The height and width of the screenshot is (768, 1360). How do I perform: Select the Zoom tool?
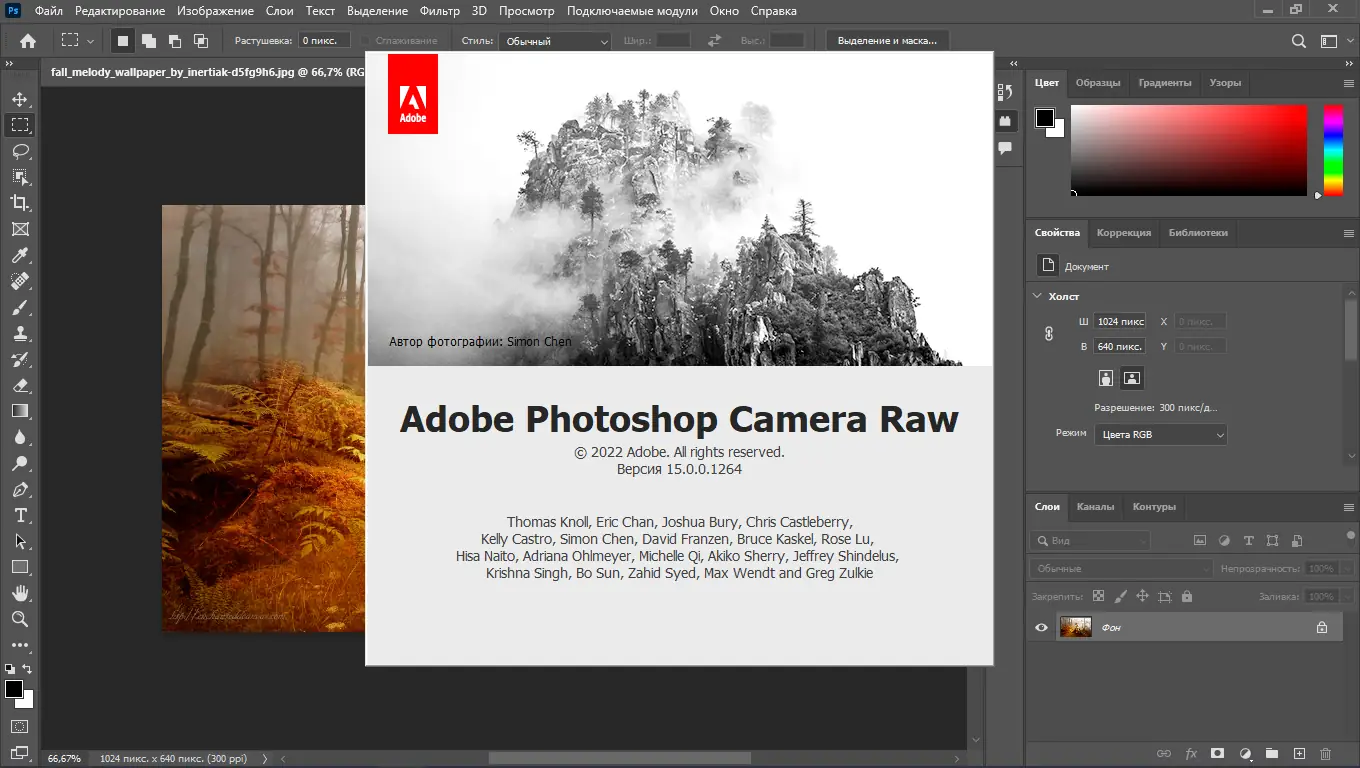(19, 619)
